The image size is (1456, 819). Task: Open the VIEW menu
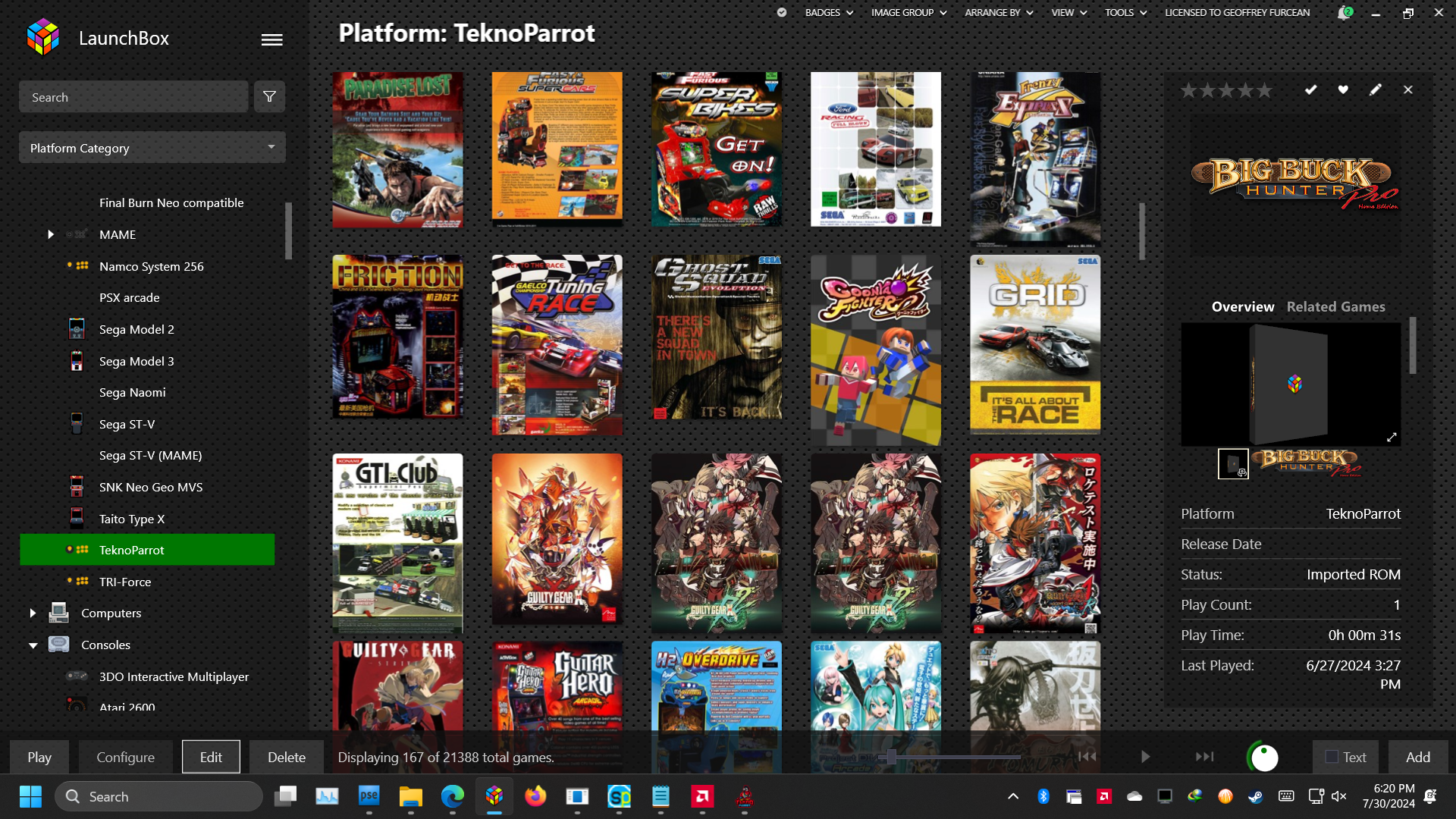tap(1068, 13)
